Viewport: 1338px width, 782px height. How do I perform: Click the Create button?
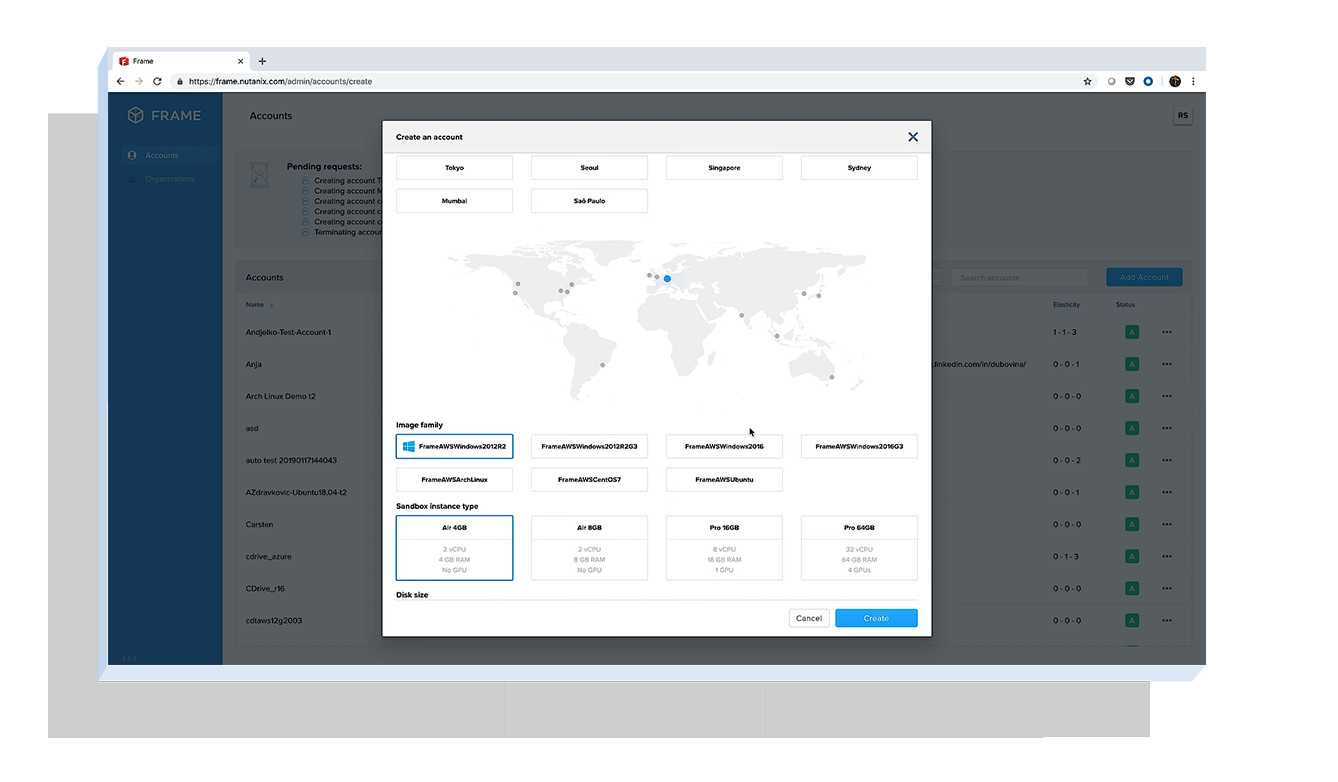(876, 618)
